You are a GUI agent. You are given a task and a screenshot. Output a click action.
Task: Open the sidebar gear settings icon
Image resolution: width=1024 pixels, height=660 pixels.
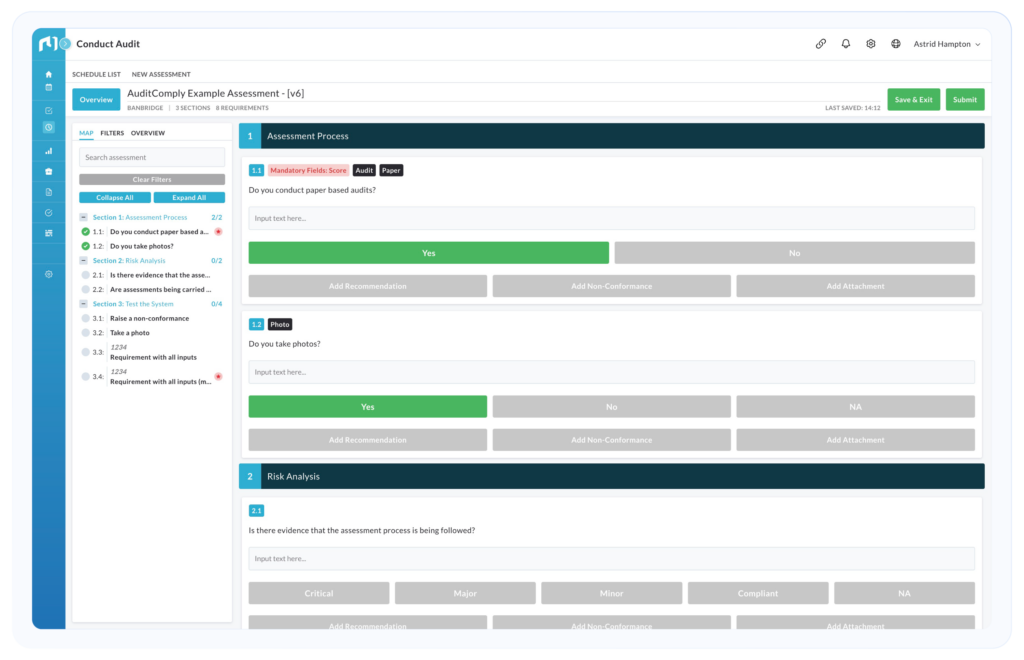tap(48, 274)
